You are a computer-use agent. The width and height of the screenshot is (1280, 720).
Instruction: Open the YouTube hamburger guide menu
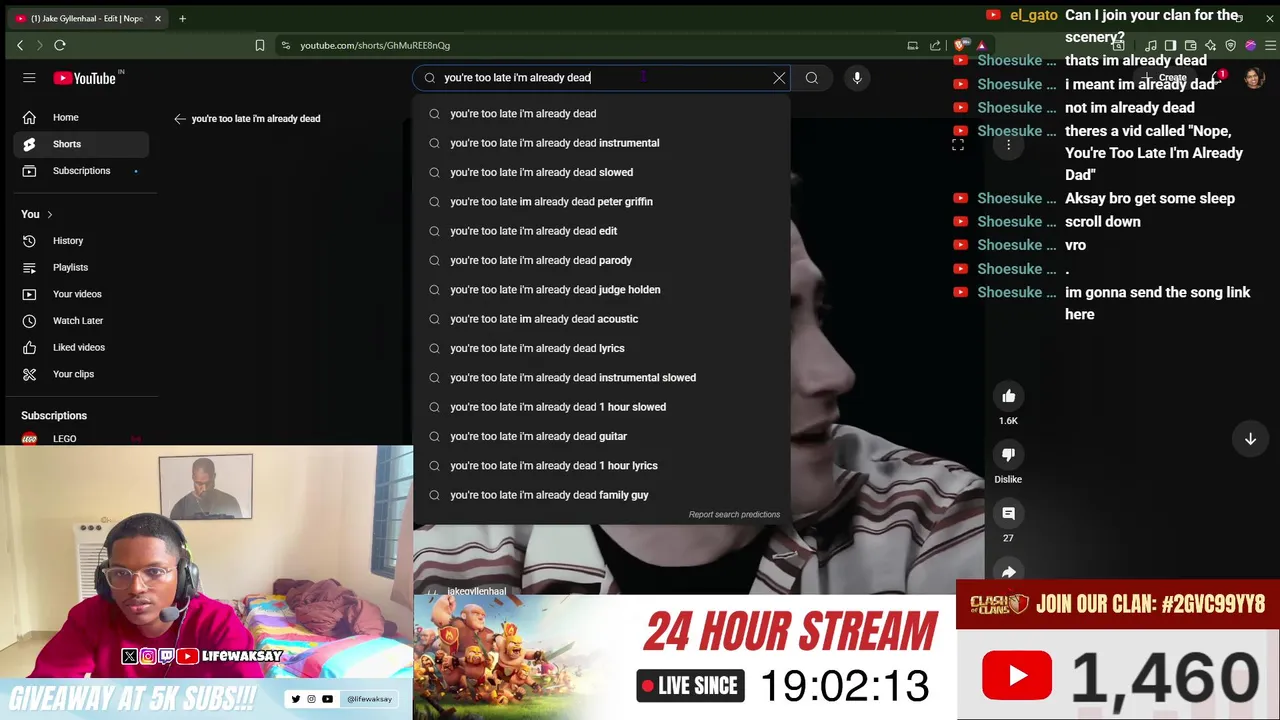[x=29, y=78]
